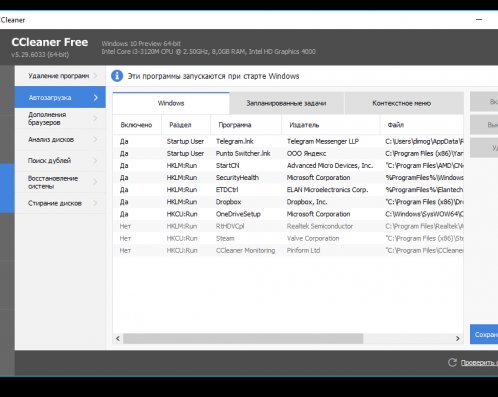Select the Telegram.lnk row

click(288, 141)
